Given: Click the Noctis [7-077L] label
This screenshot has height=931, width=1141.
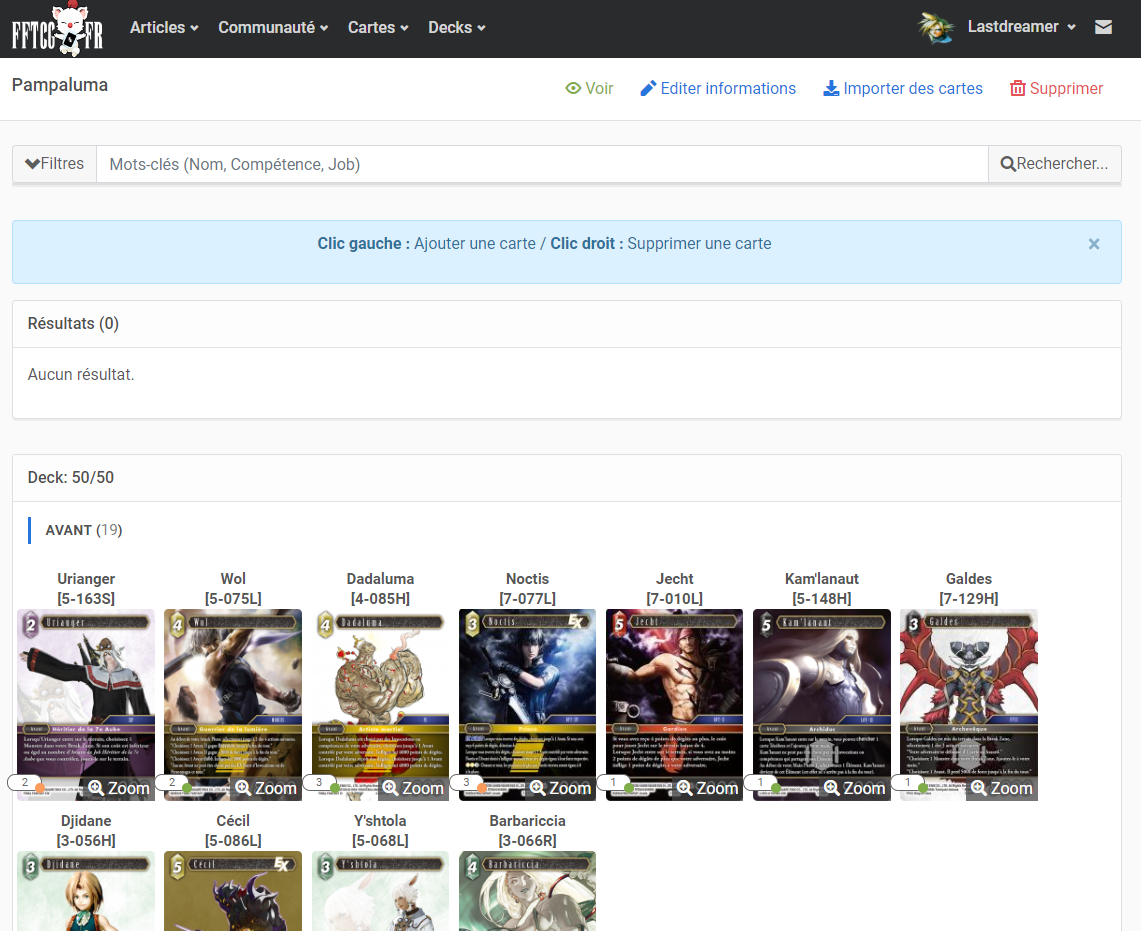Looking at the screenshot, I should pos(528,588).
